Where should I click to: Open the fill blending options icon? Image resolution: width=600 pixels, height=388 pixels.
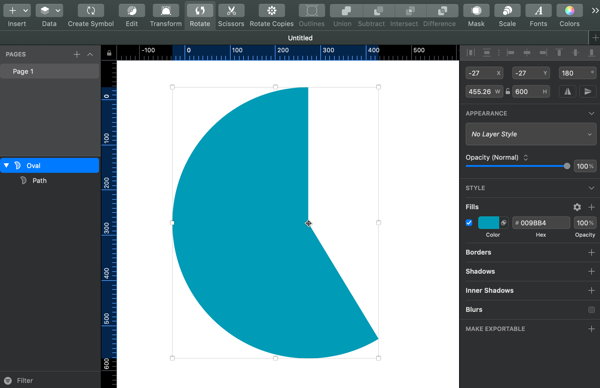504,223
